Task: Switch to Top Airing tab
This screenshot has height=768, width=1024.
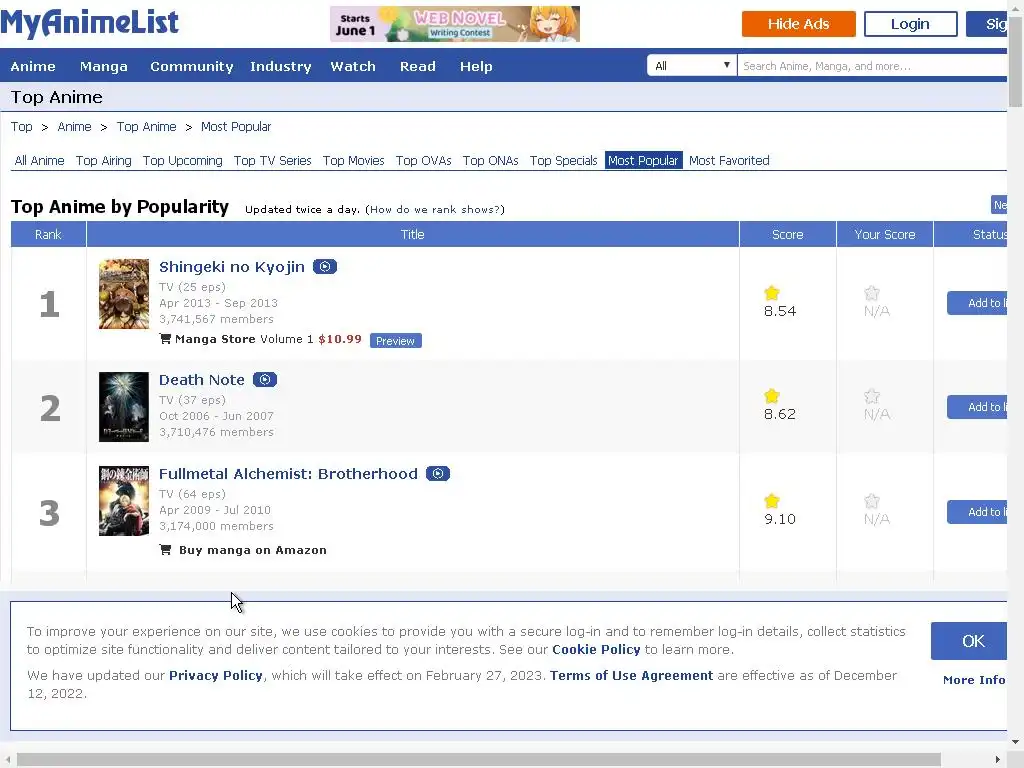Action: (x=103, y=161)
